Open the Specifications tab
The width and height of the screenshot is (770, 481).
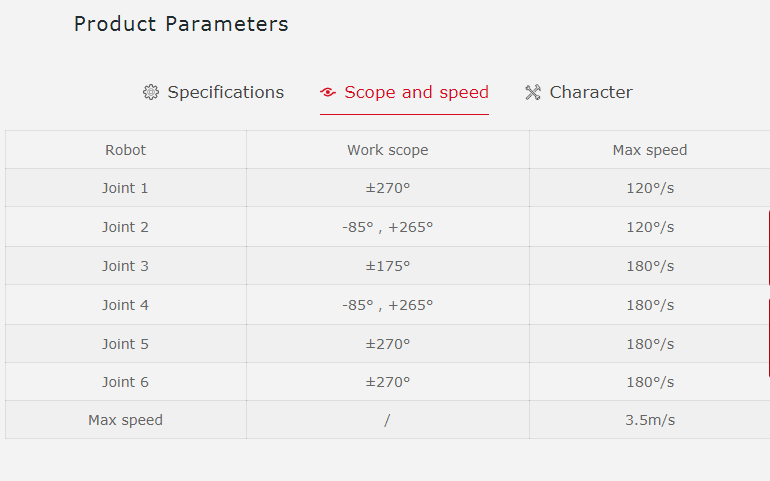tap(225, 92)
